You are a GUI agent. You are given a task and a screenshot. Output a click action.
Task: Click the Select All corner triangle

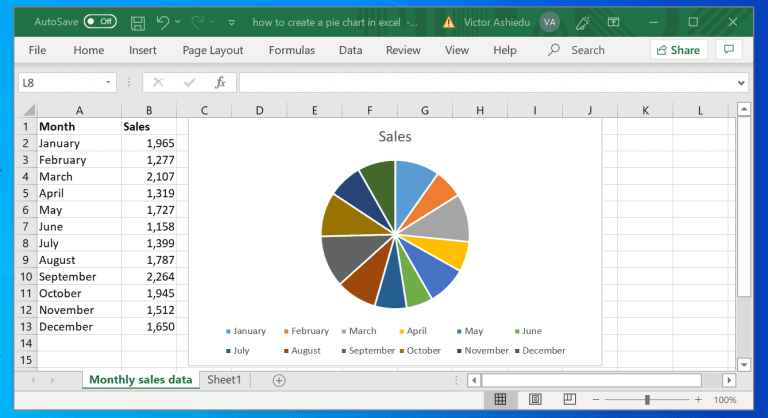29,110
